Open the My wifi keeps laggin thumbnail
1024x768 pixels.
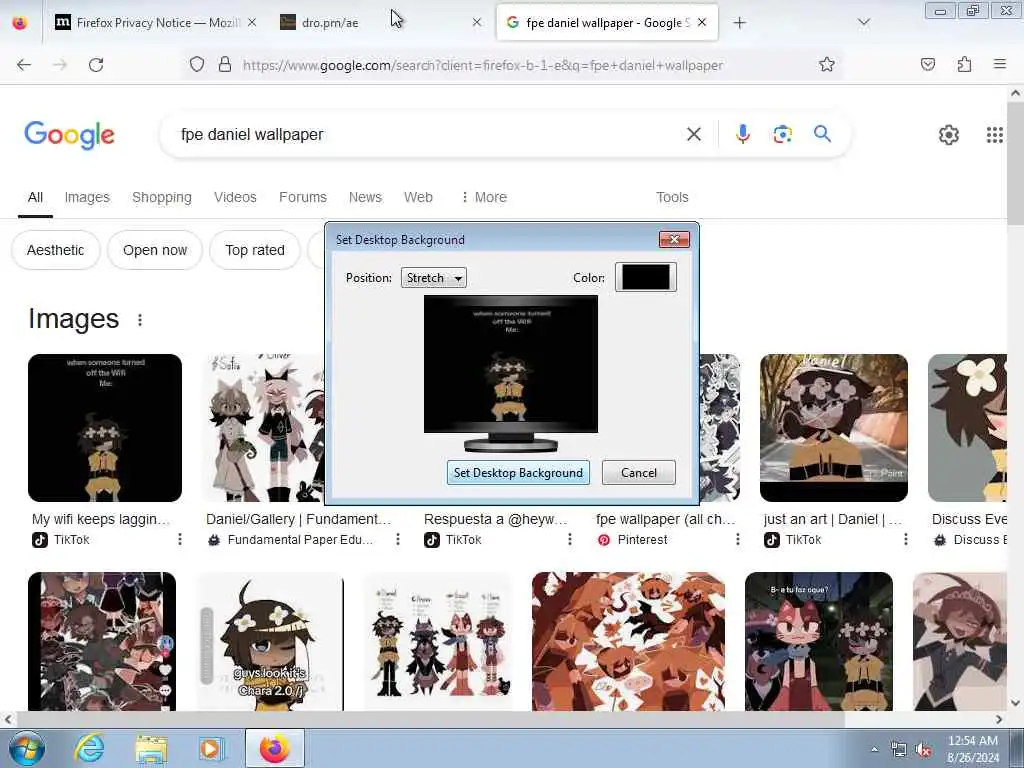[104, 428]
